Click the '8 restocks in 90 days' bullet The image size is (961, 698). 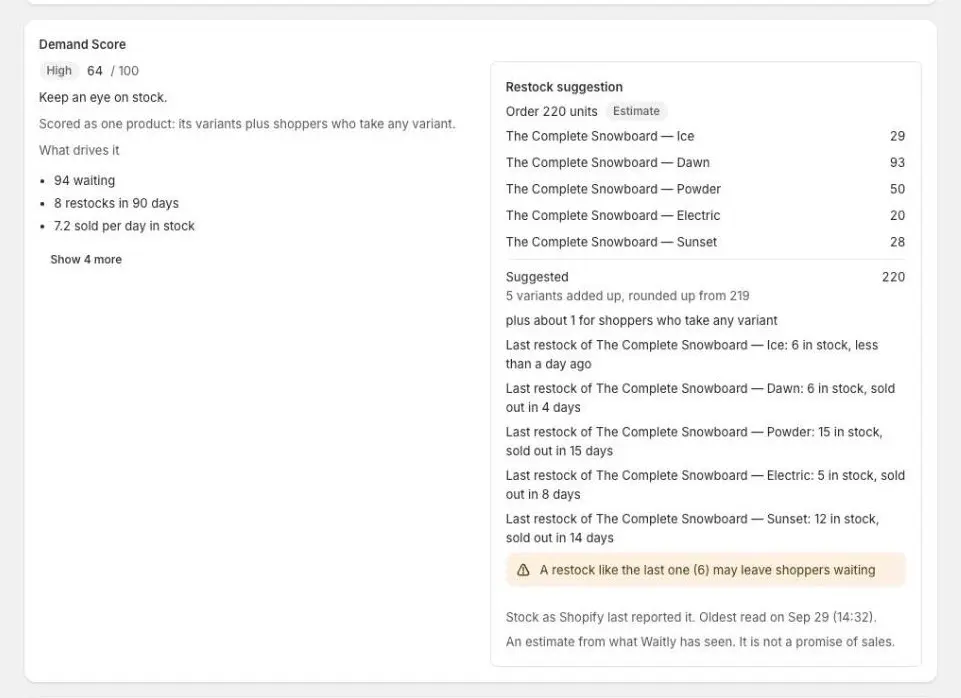pyautogui.click(x=116, y=203)
